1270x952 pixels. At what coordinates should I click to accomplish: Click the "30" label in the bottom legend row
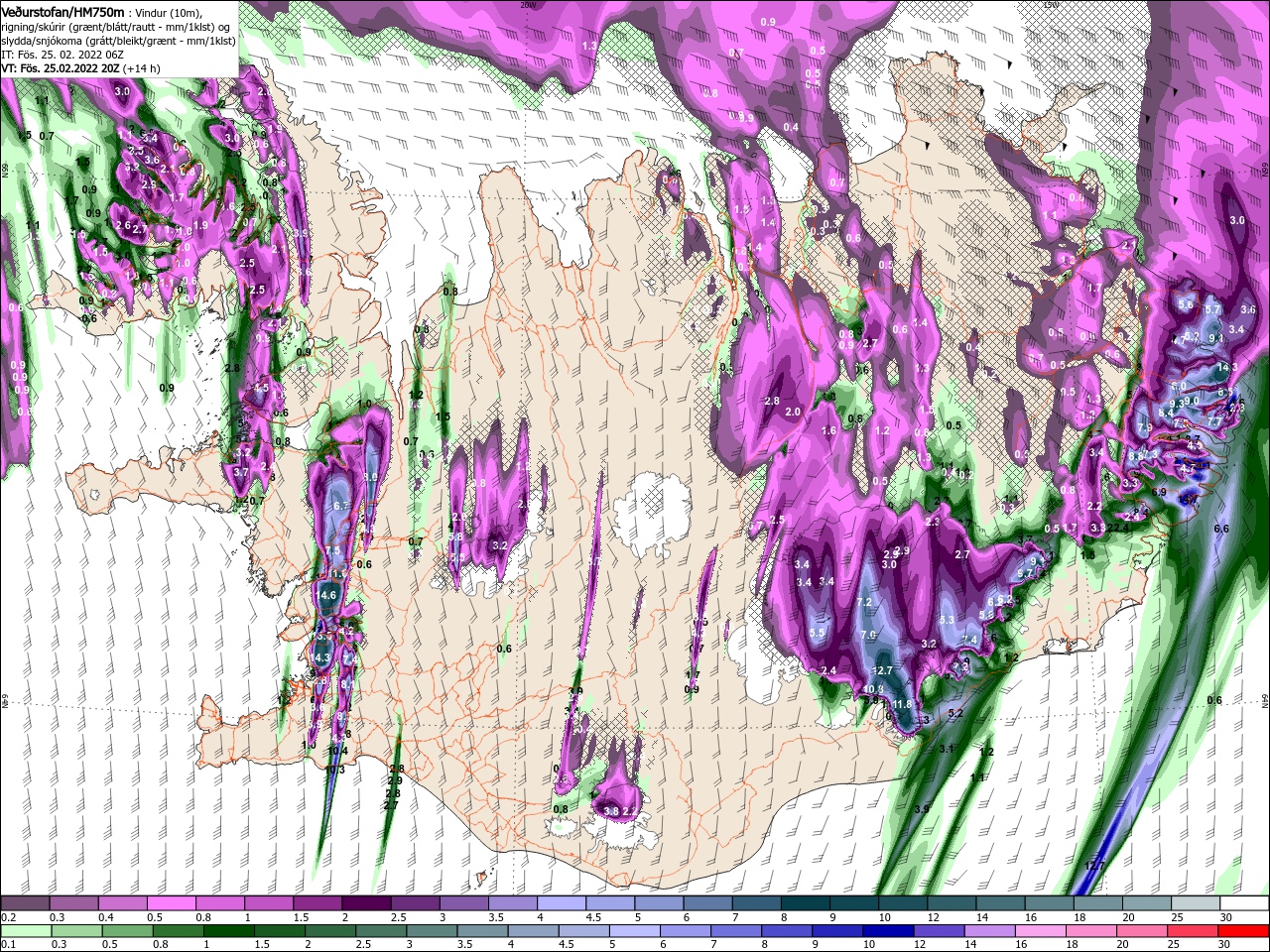point(1226,945)
